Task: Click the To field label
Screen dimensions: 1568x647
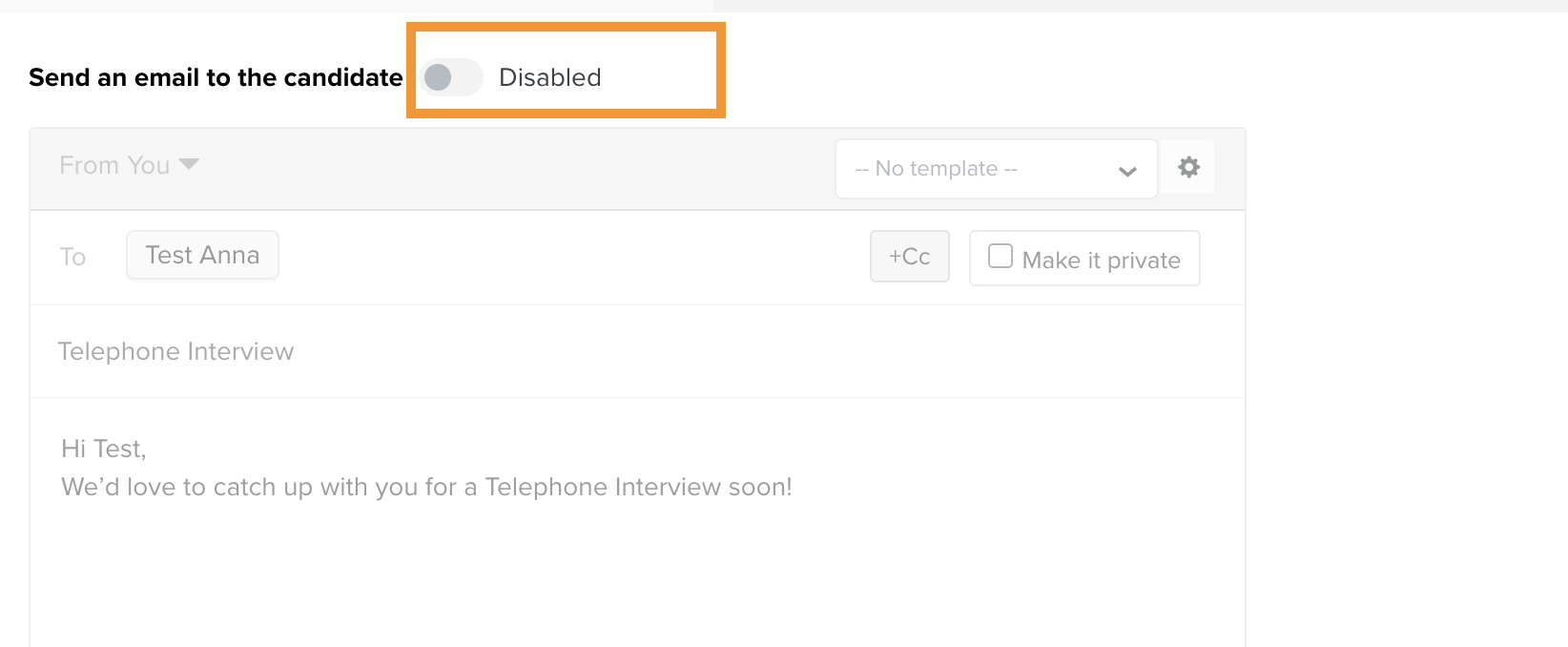Action: pyautogui.click(x=72, y=257)
